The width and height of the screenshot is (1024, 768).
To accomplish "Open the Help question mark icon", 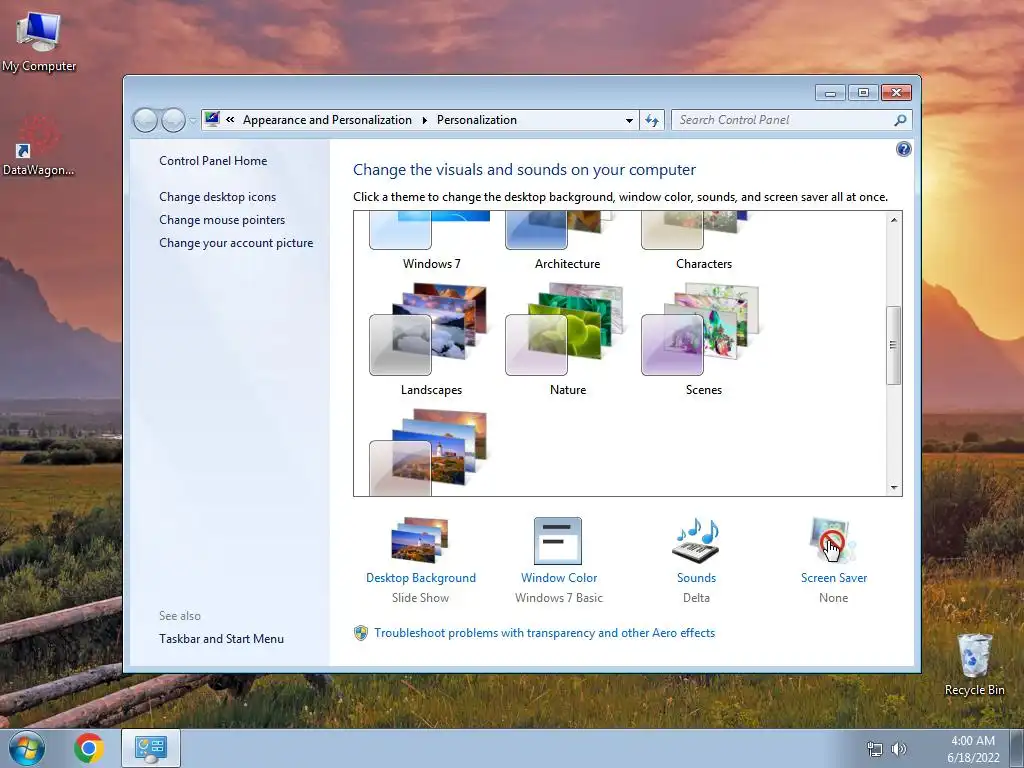I will (x=903, y=150).
